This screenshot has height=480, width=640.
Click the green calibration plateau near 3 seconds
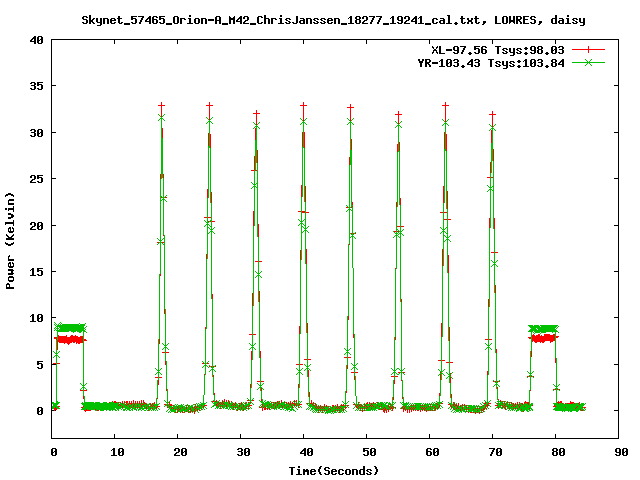[x=70, y=328]
